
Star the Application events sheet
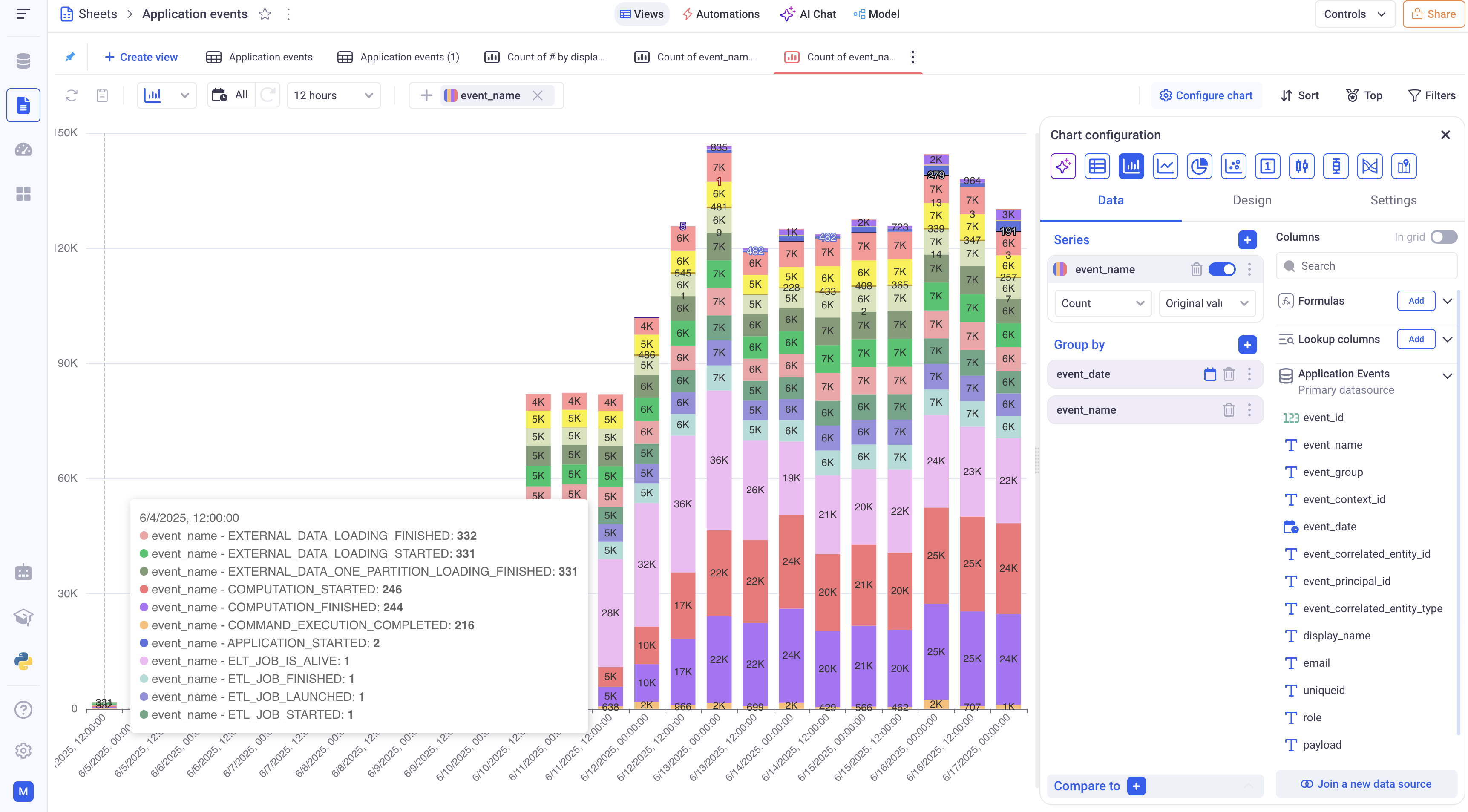pos(265,14)
